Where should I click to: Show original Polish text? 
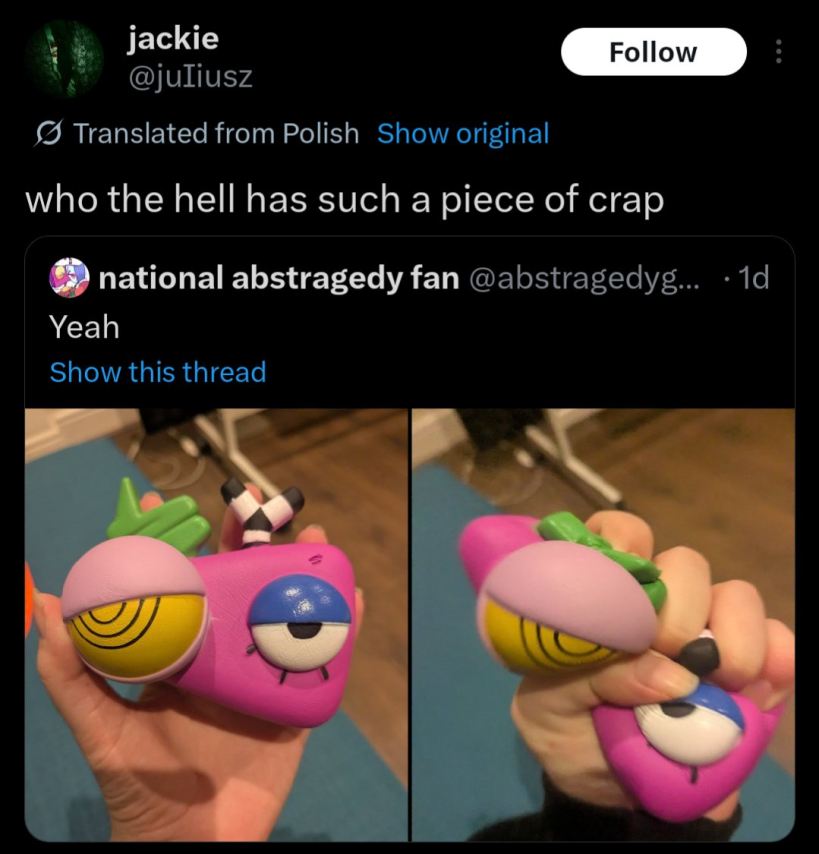tap(463, 133)
